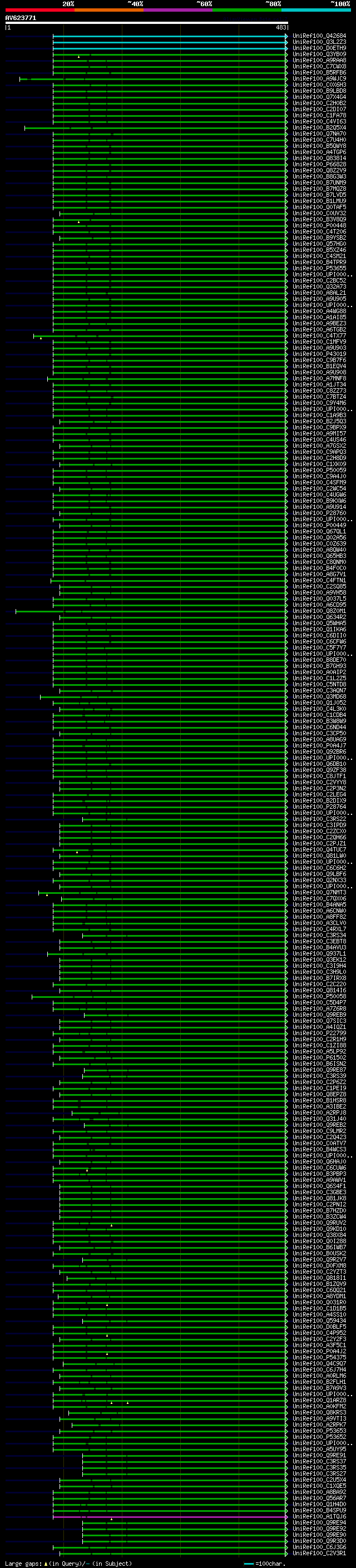
Task: Open hit UniRef100_C7CWX8
Action: point(319,66)
